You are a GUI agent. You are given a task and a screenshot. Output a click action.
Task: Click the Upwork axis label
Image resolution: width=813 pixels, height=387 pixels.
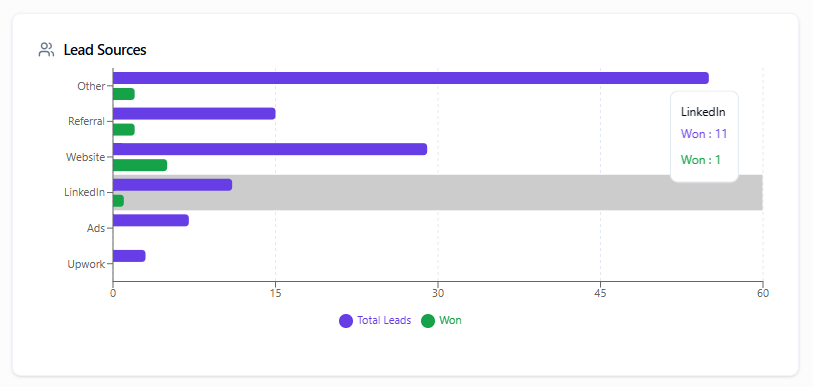click(86, 264)
